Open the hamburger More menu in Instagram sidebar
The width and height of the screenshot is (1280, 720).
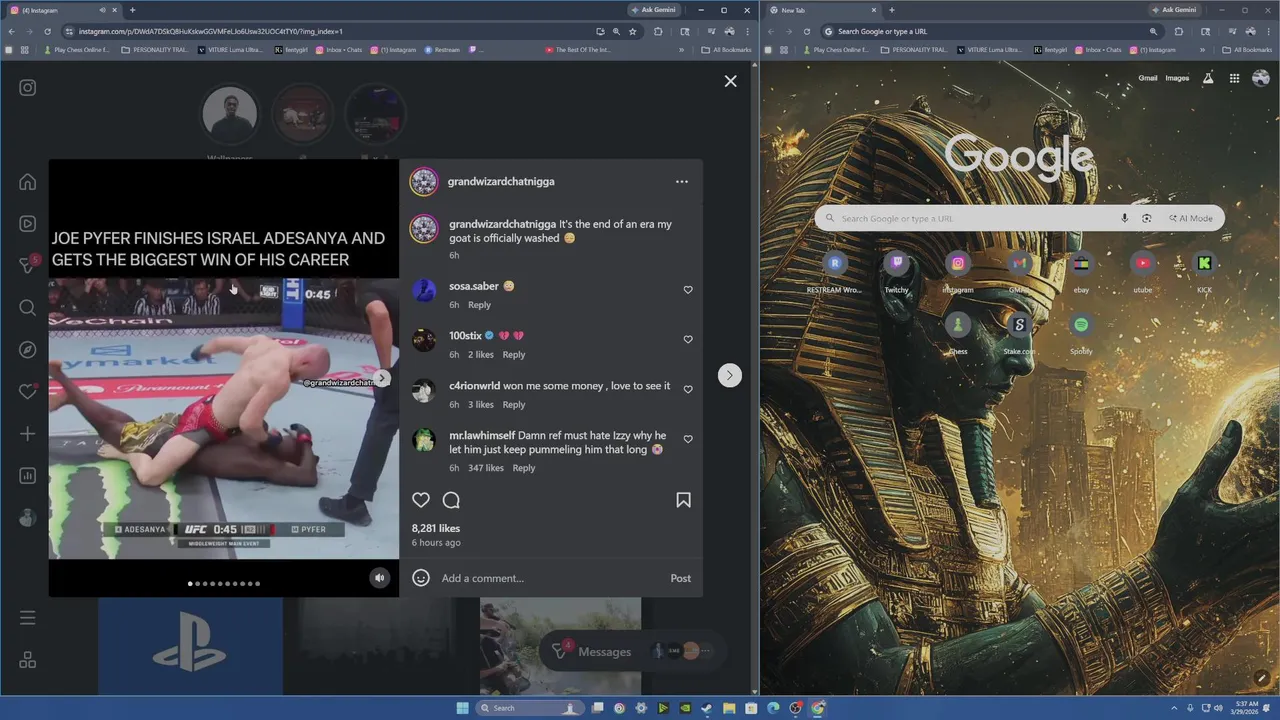[28, 618]
